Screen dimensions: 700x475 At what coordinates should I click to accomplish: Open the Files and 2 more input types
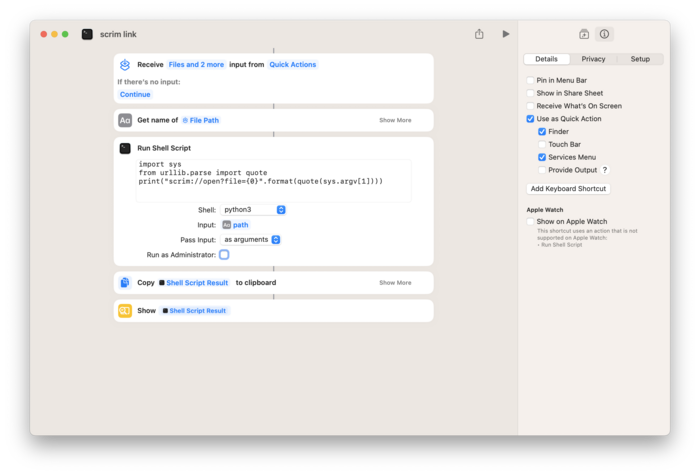click(196, 65)
